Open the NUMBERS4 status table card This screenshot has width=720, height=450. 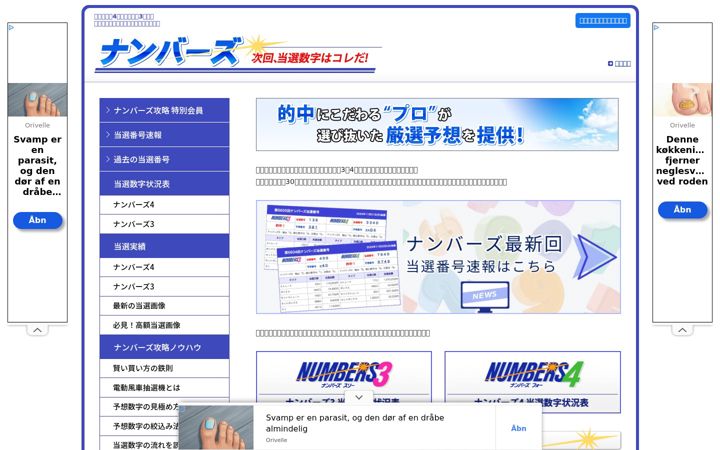coord(533,382)
